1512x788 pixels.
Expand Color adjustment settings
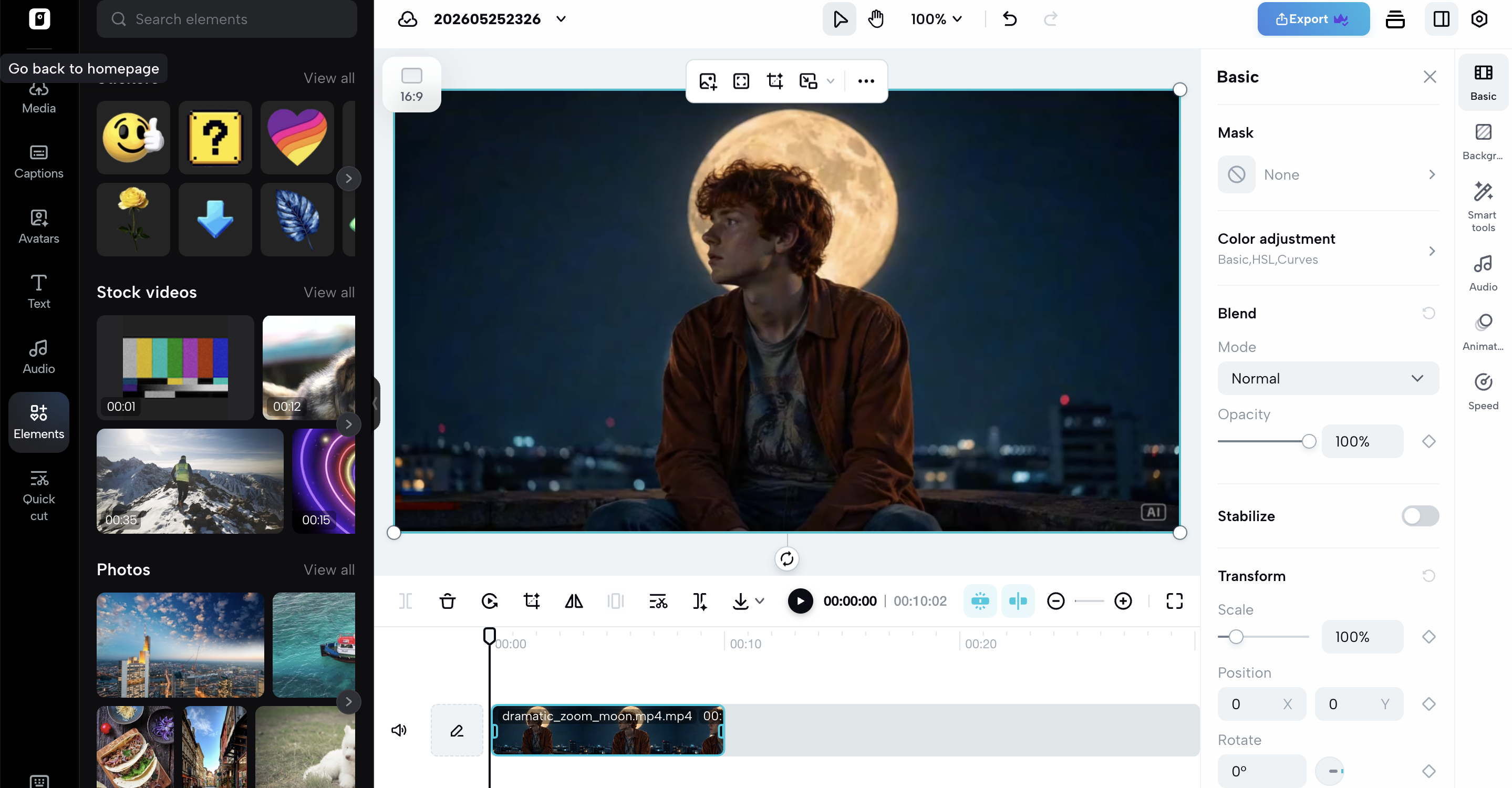(x=1328, y=249)
